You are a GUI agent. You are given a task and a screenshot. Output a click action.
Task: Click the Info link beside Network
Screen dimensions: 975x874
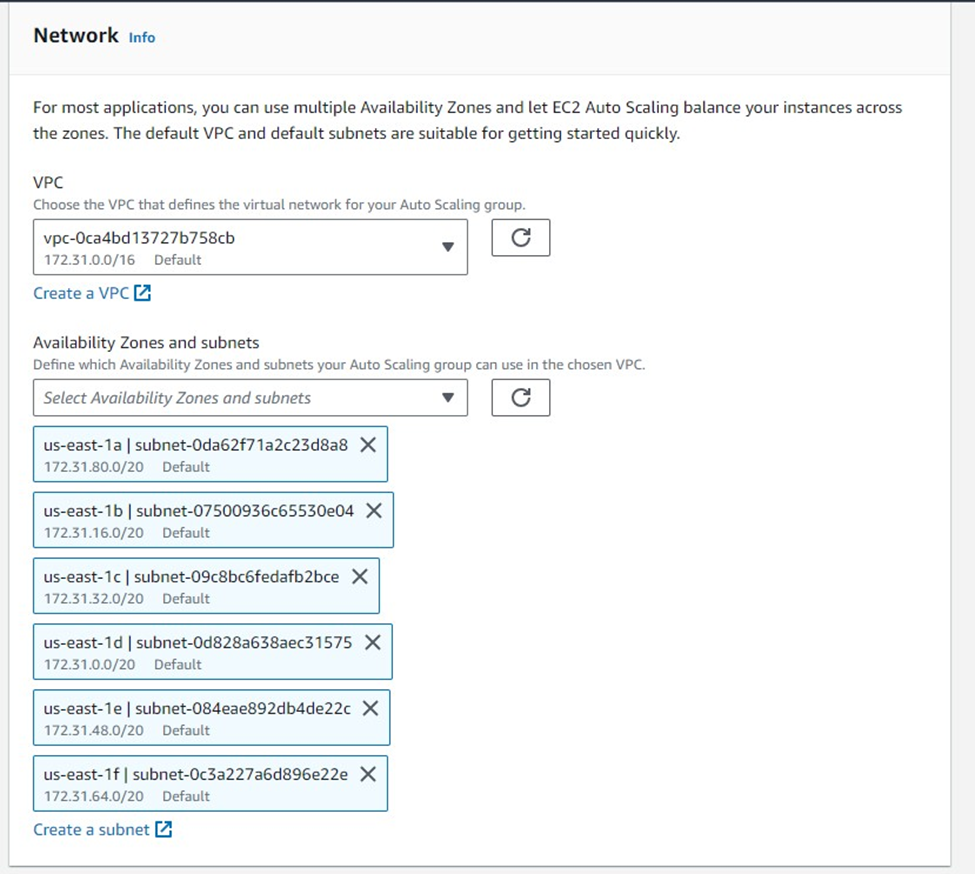pyautogui.click(x=142, y=37)
